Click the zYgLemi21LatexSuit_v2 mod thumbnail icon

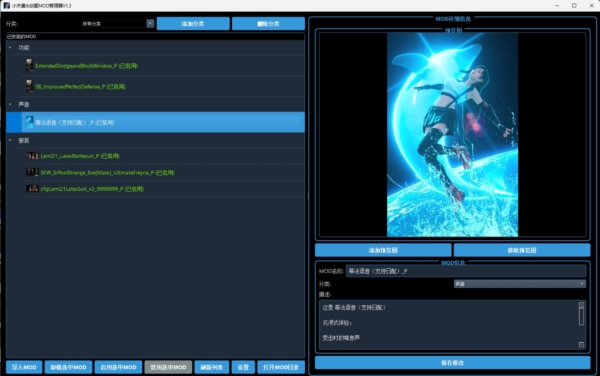tap(32, 189)
